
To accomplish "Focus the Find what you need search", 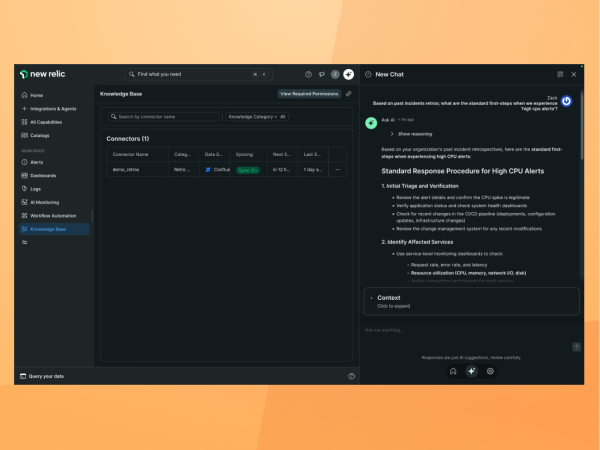I will pyautogui.click(x=198, y=74).
